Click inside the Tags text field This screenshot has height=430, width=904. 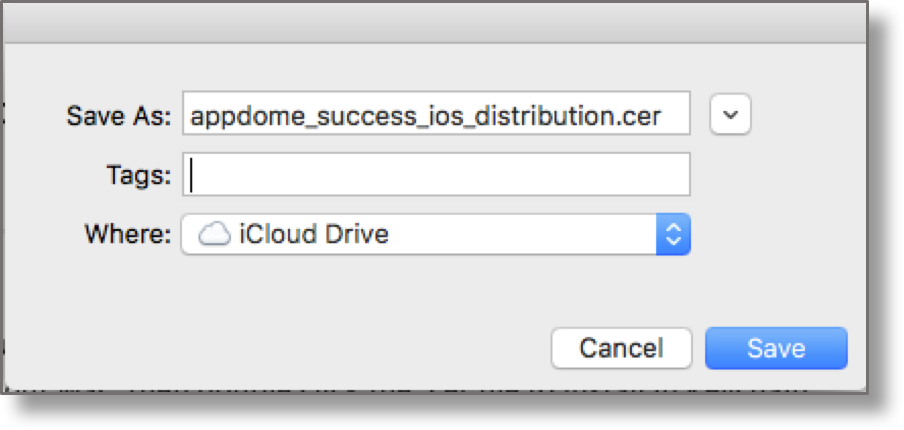point(436,175)
